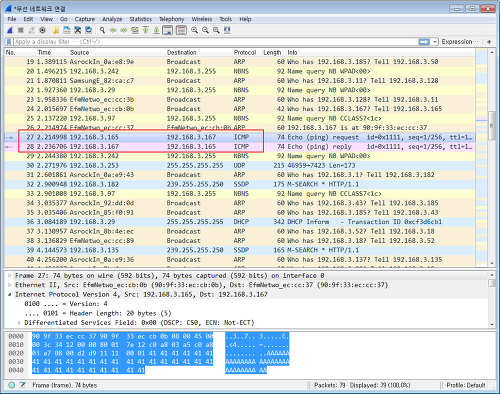This screenshot has height=394, width=500.
Task: Go to next packet arrow
Action: (124, 30)
